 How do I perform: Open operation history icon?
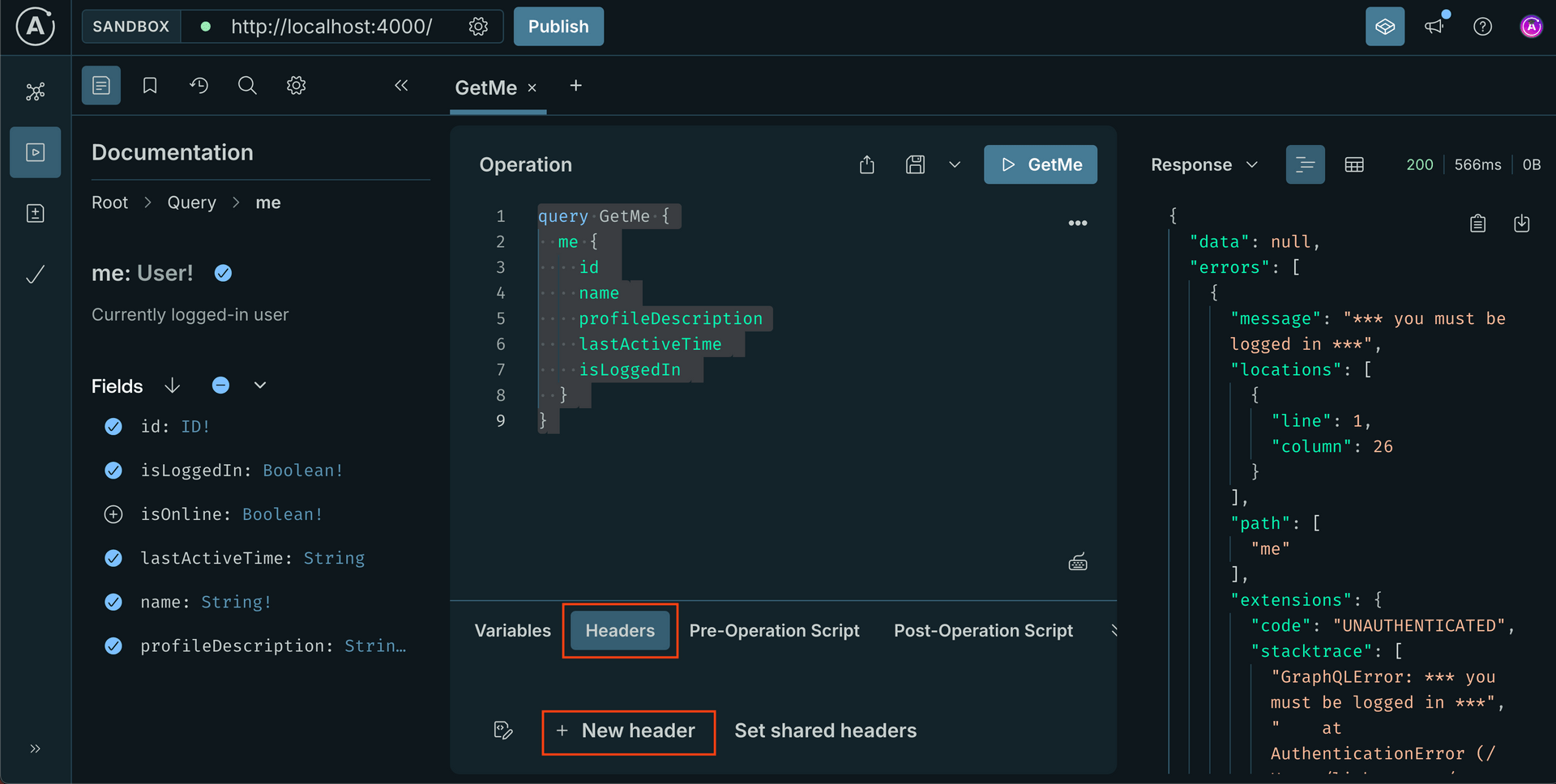[199, 86]
